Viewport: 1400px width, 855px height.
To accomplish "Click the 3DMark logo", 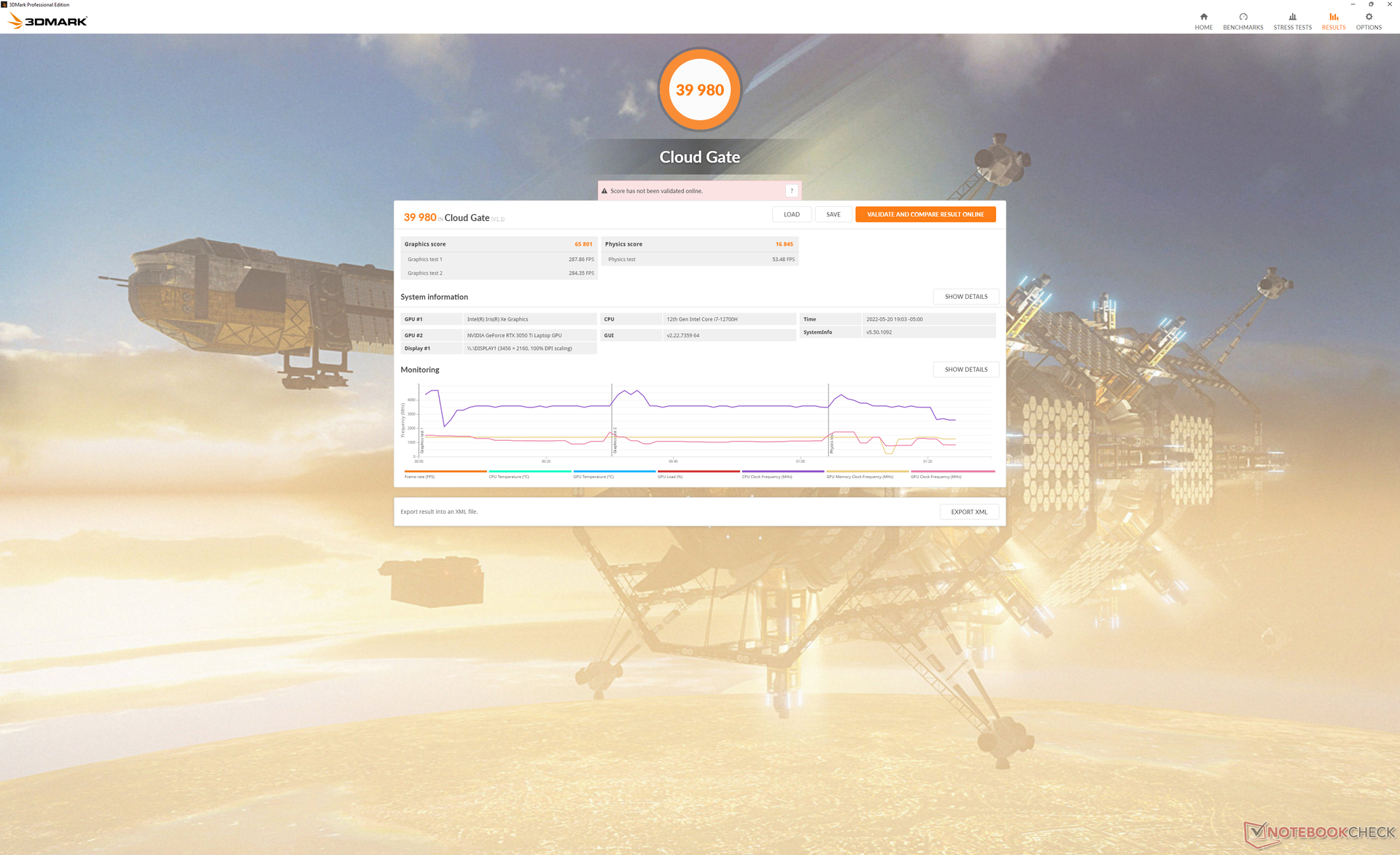I will [x=48, y=21].
